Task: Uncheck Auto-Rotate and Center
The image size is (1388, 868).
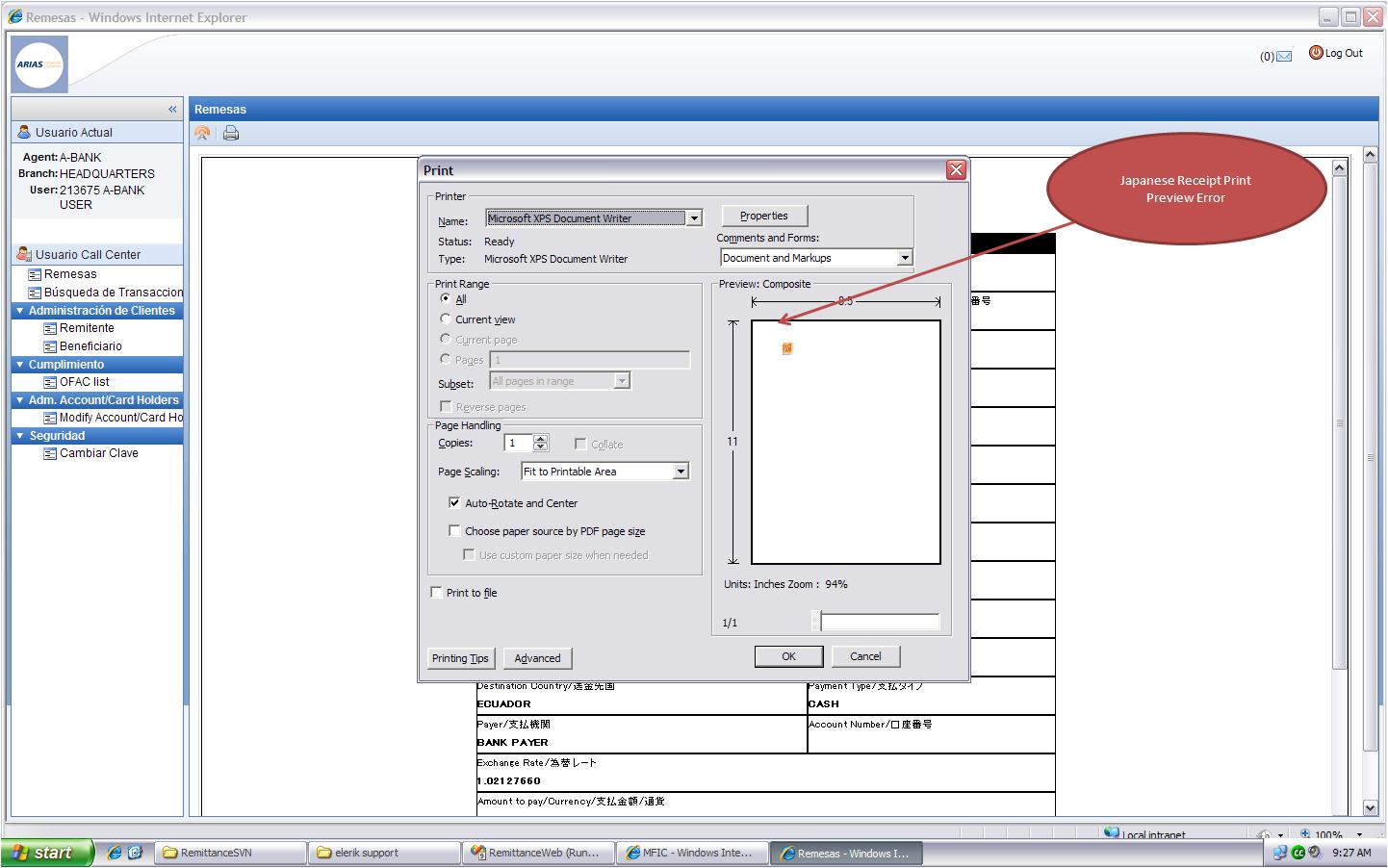Action: click(x=454, y=502)
